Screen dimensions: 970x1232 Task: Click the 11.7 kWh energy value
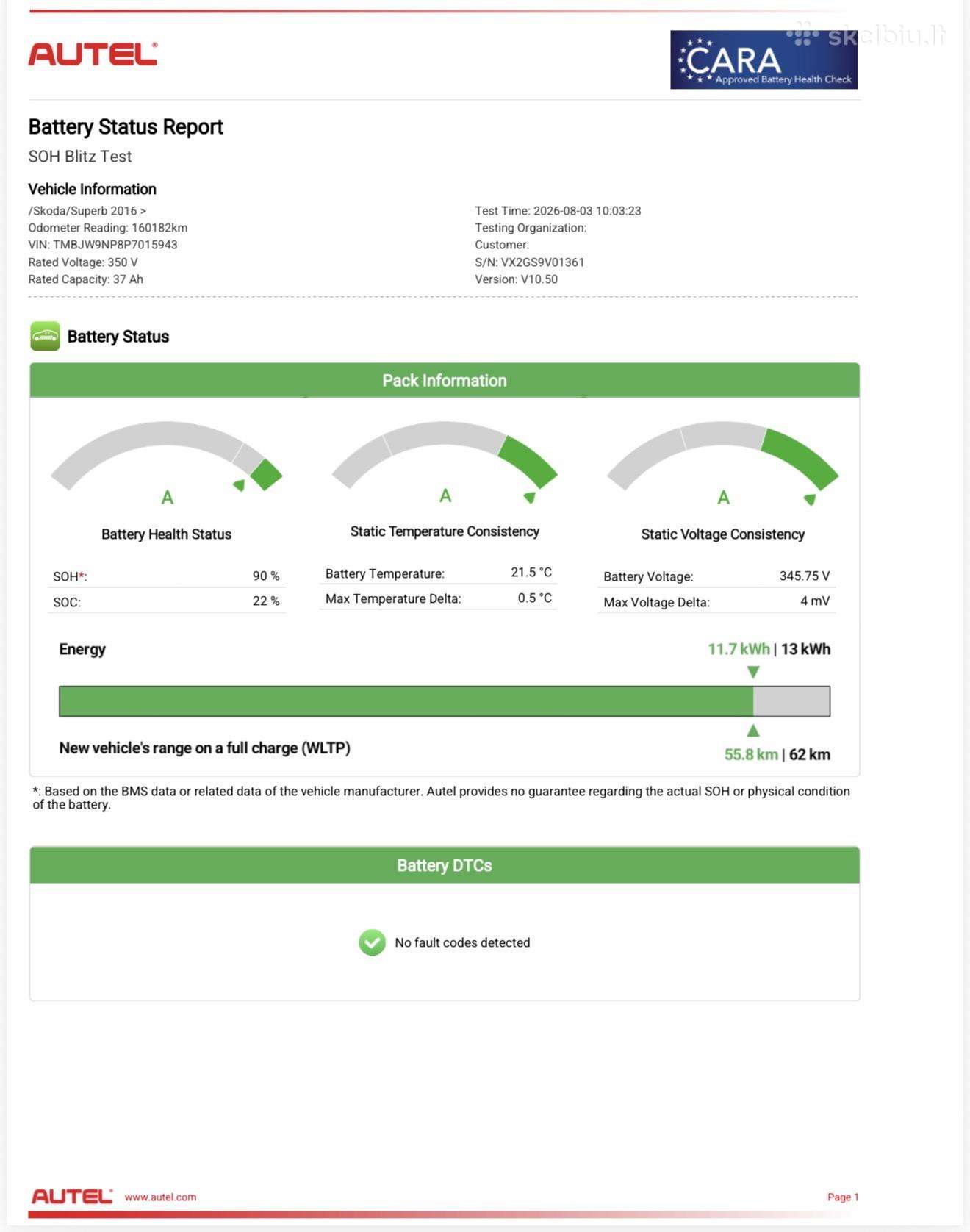tap(739, 649)
